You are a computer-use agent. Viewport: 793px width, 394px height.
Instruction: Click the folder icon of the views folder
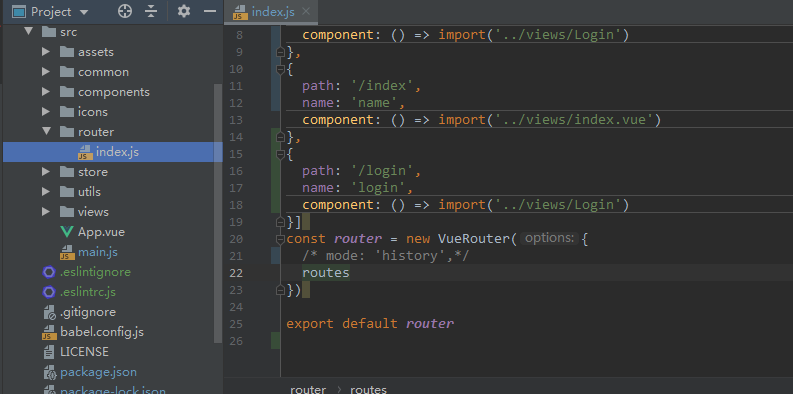tap(67, 211)
